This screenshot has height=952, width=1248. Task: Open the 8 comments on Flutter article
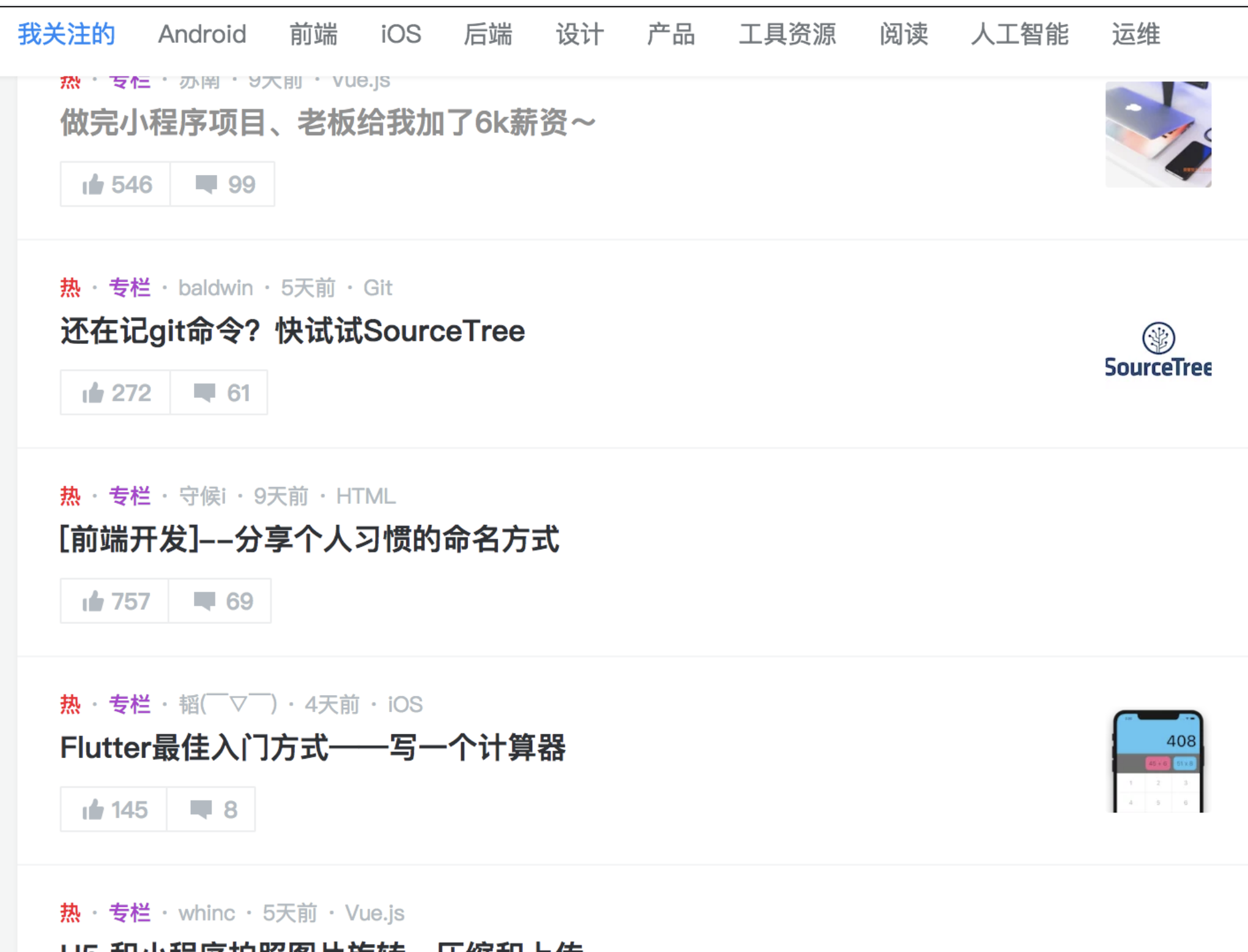click(211, 809)
